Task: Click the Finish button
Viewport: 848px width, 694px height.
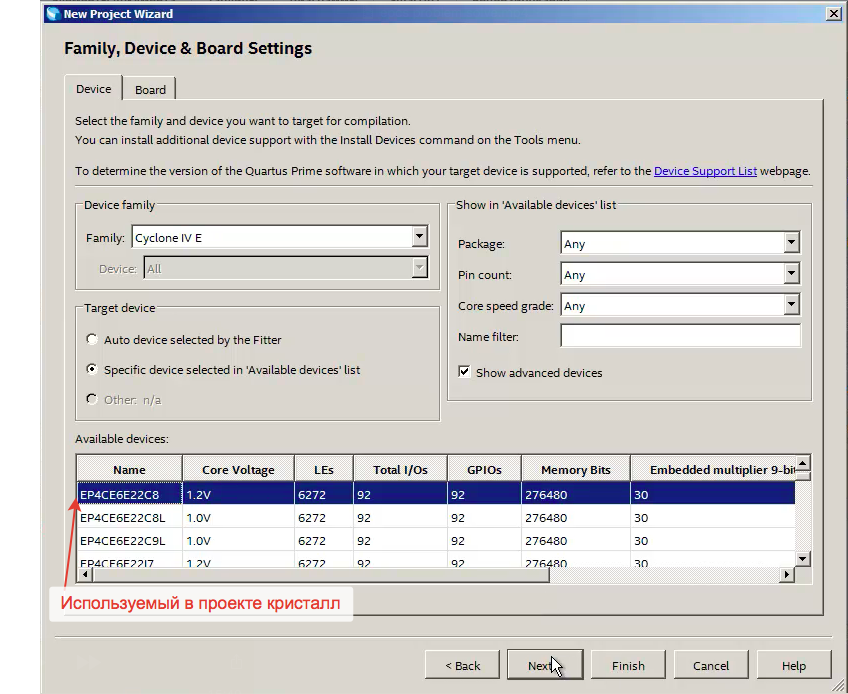Action: [628, 665]
